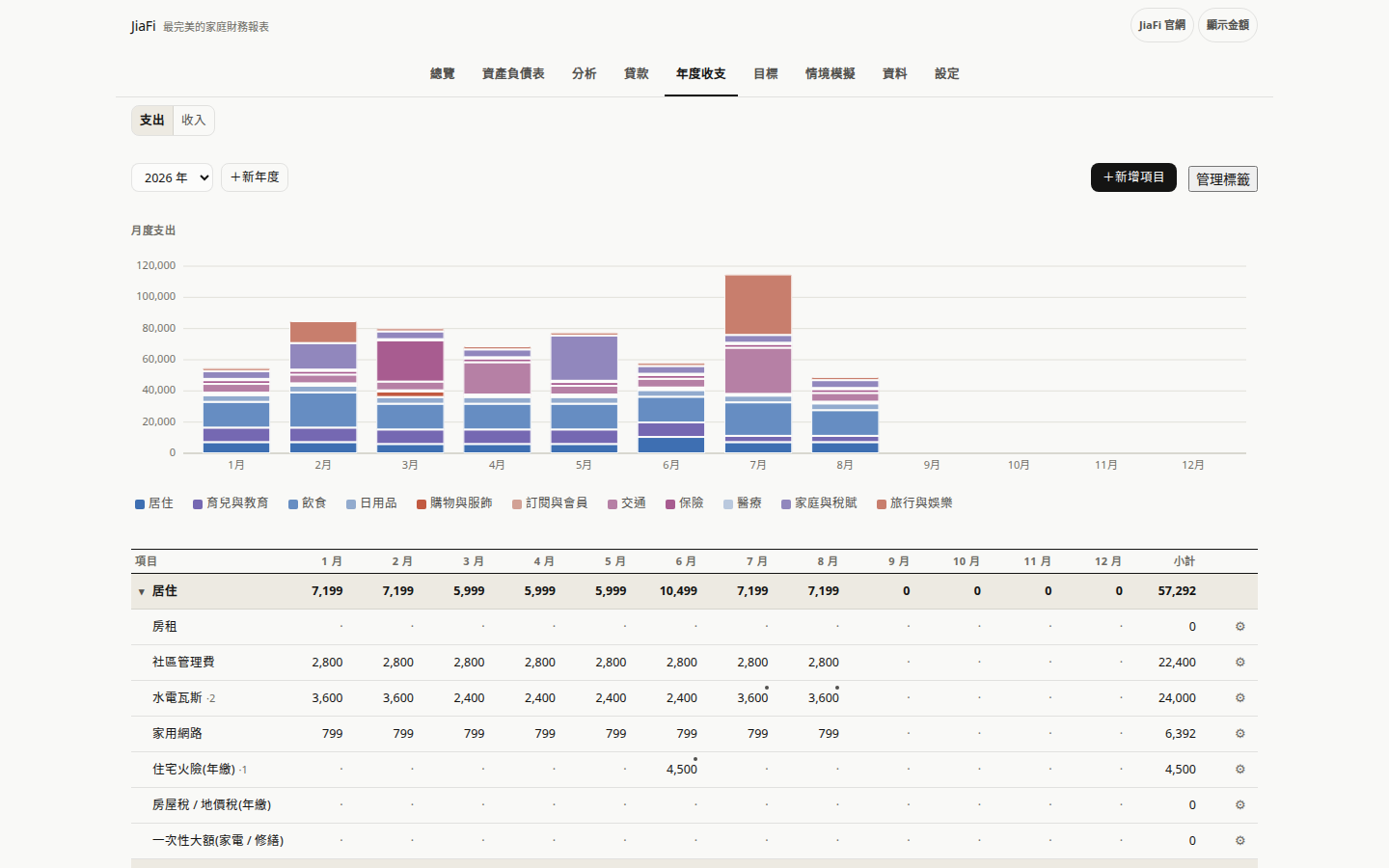This screenshot has height=868, width=1389.
Task: Toggle 顯示金額 visibility button
Action: (1227, 25)
